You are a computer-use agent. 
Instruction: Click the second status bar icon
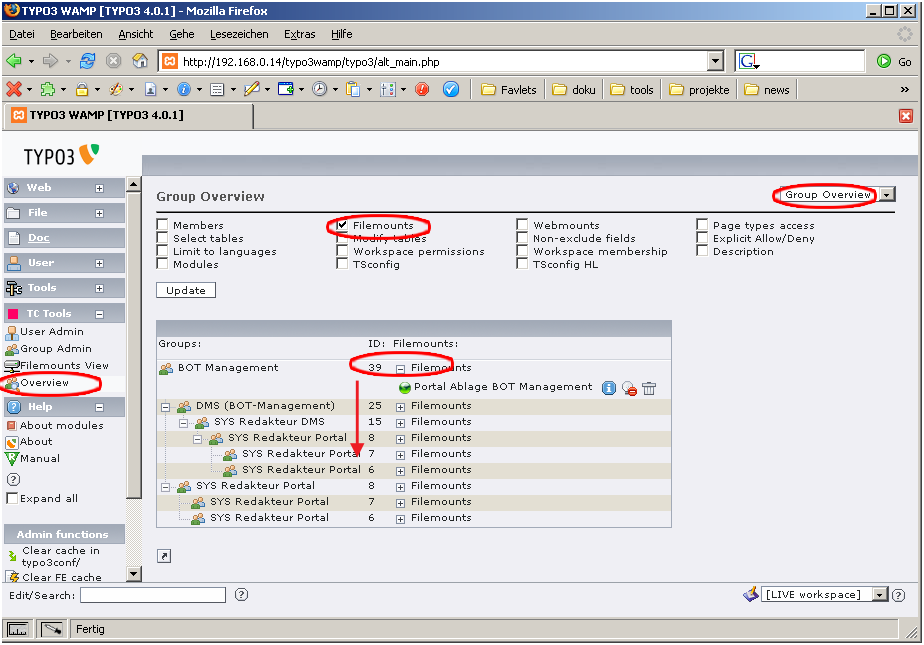pyautogui.click(x=52, y=629)
